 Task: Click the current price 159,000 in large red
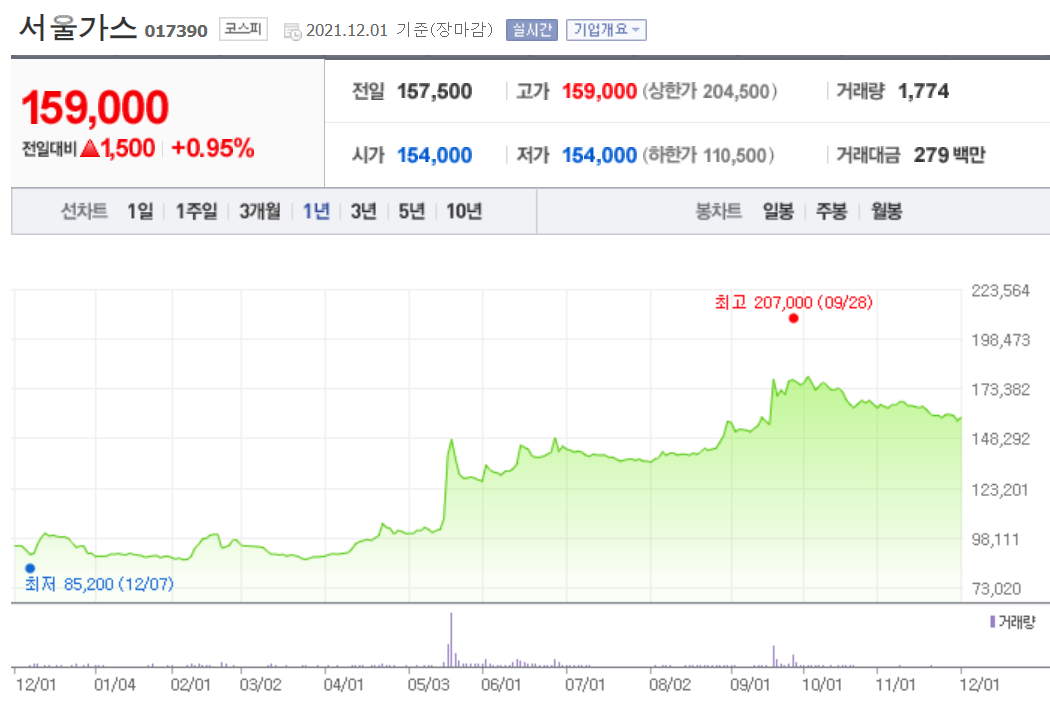point(95,107)
